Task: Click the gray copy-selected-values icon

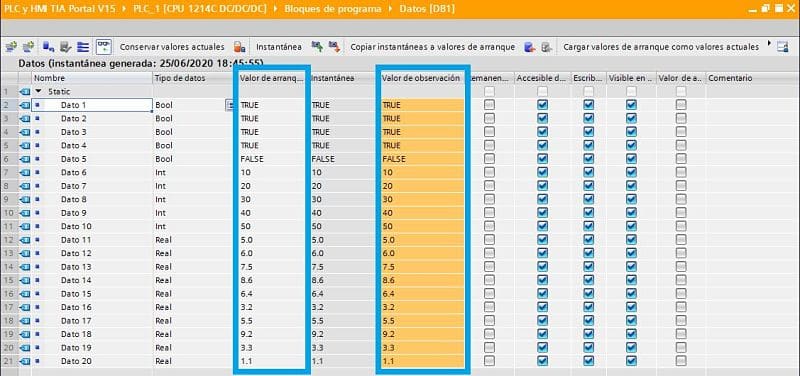Action: (546, 47)
